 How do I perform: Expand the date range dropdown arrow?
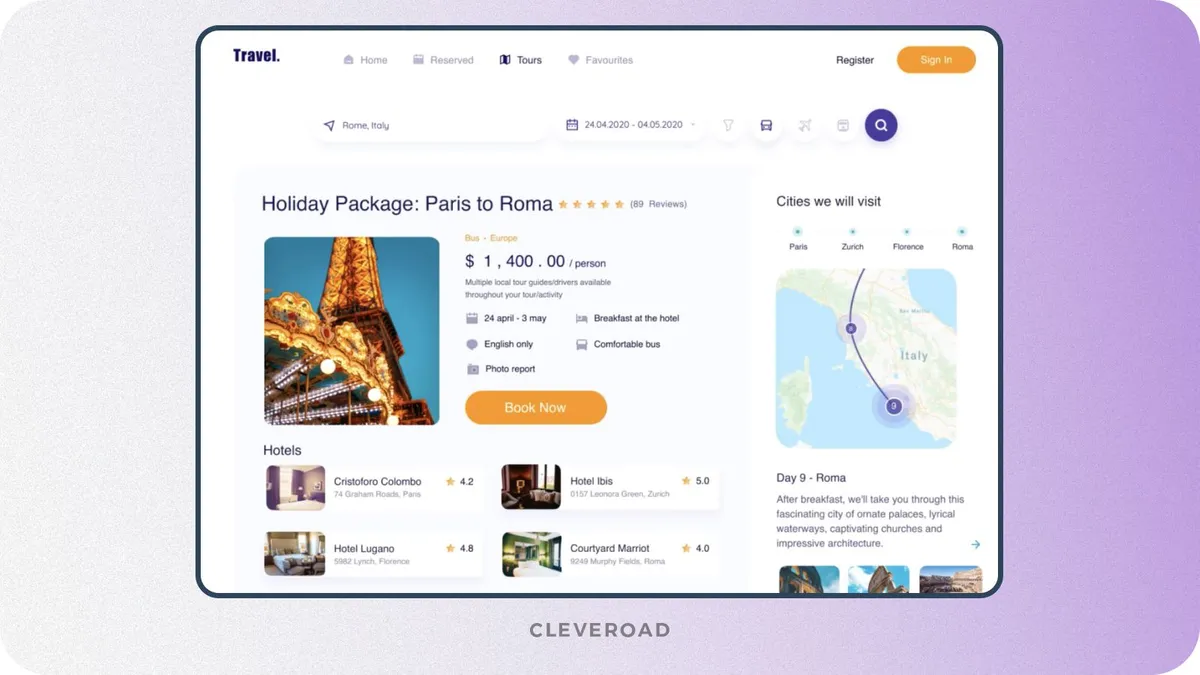point(693,125)
